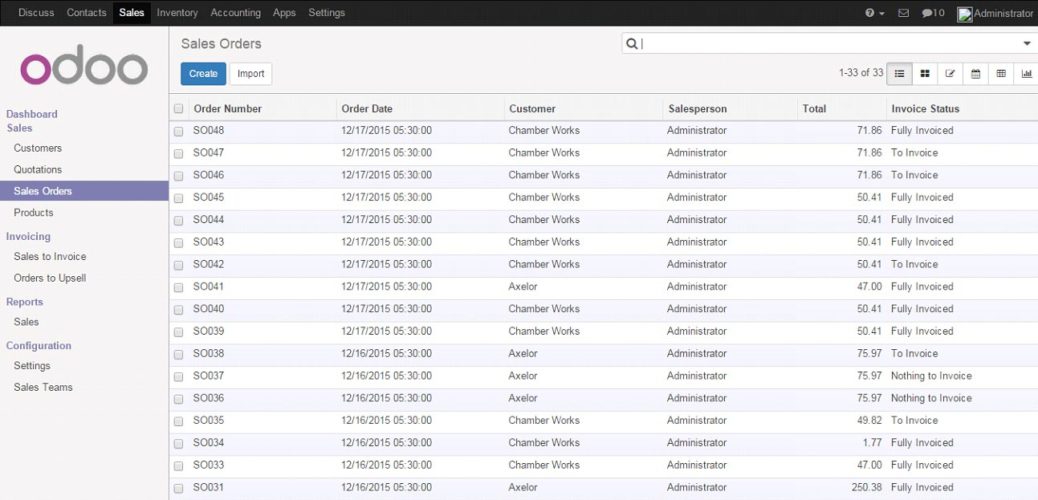
Task: Switch to graph view
Action: point(1026,74)
